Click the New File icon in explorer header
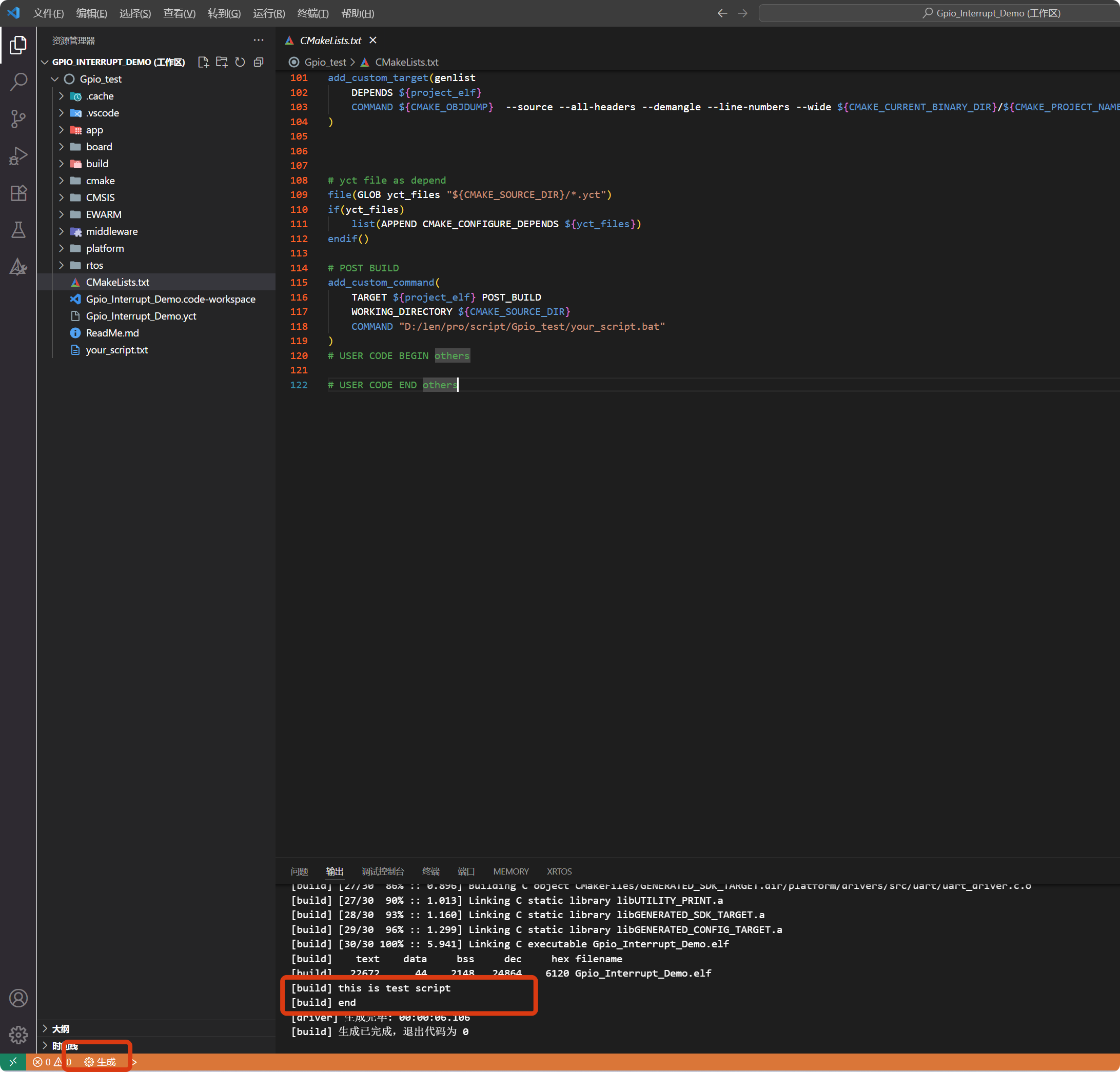 click(203, 62)
